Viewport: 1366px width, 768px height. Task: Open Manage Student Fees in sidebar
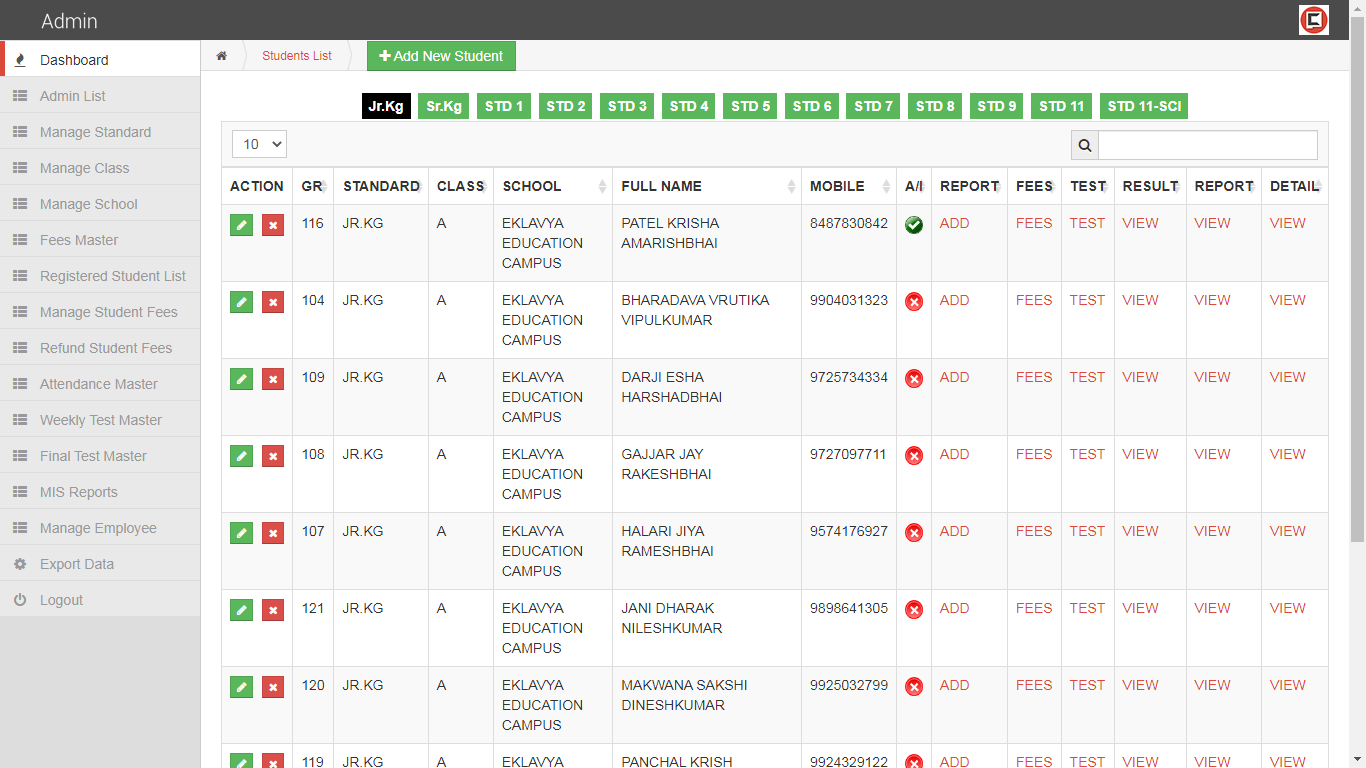click(x=108, y=312)
